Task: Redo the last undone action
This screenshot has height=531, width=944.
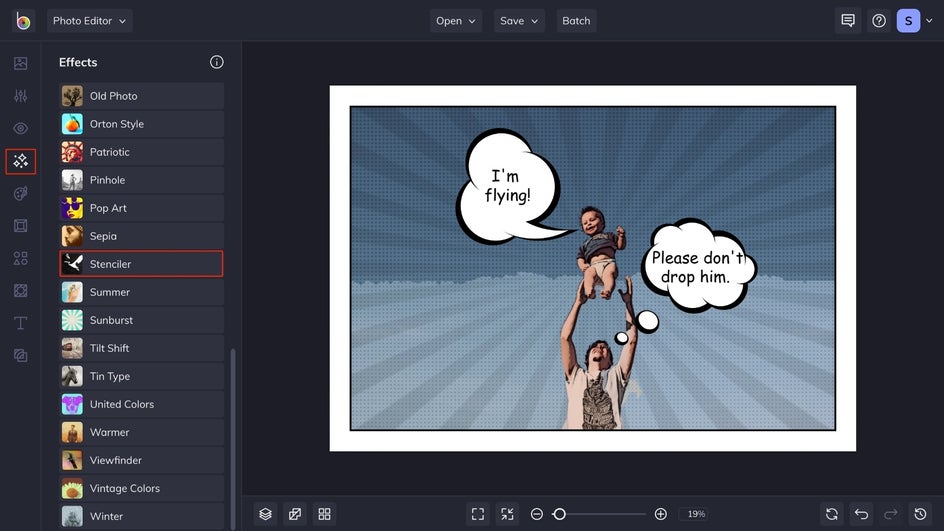Action: click(891, 514)
